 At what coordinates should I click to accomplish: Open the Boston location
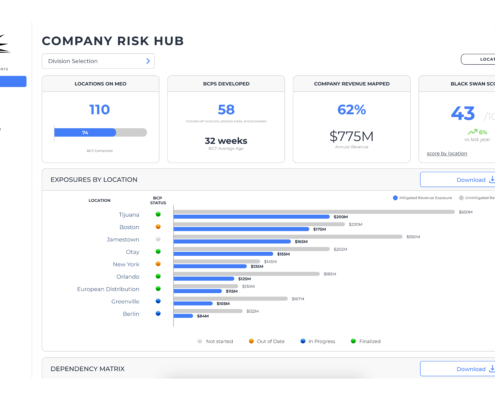pyautogui.click(x=129, y=227)
